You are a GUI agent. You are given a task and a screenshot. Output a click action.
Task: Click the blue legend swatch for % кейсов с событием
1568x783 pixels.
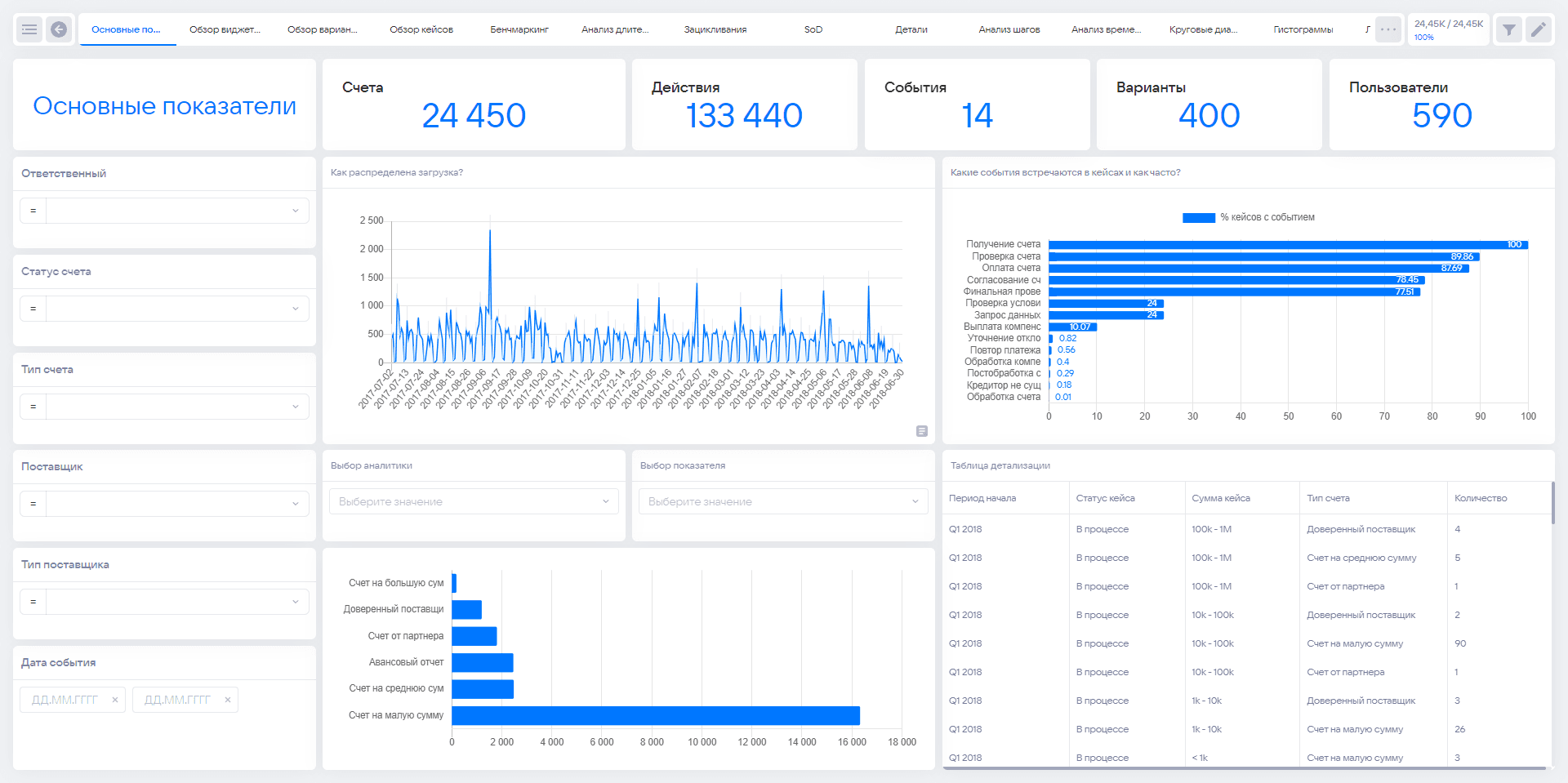1199,218
